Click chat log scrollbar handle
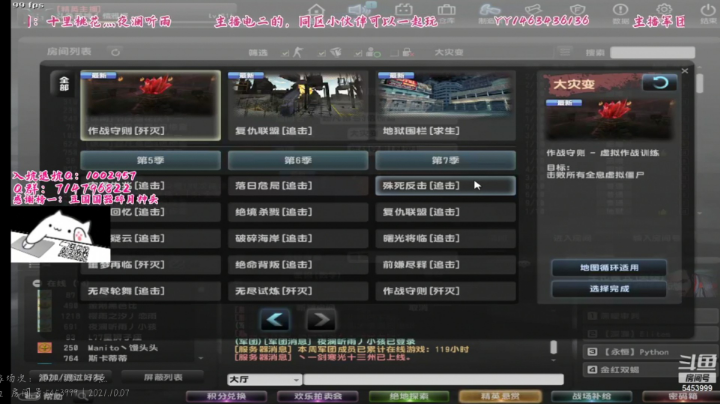Viewport: 720px width, 404px height. (x=553, y=347)
